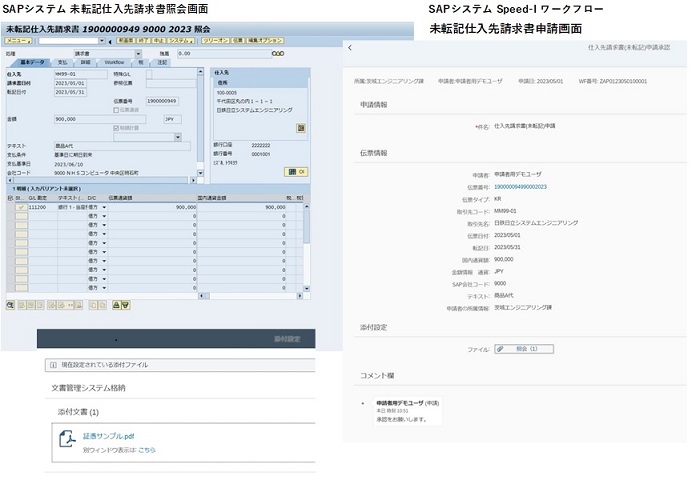The height and width of the screenshot is (500, 696).
Task: Toggle the 税額計算 checkbox
Action: pyautogui.click(x=116, y=128)
